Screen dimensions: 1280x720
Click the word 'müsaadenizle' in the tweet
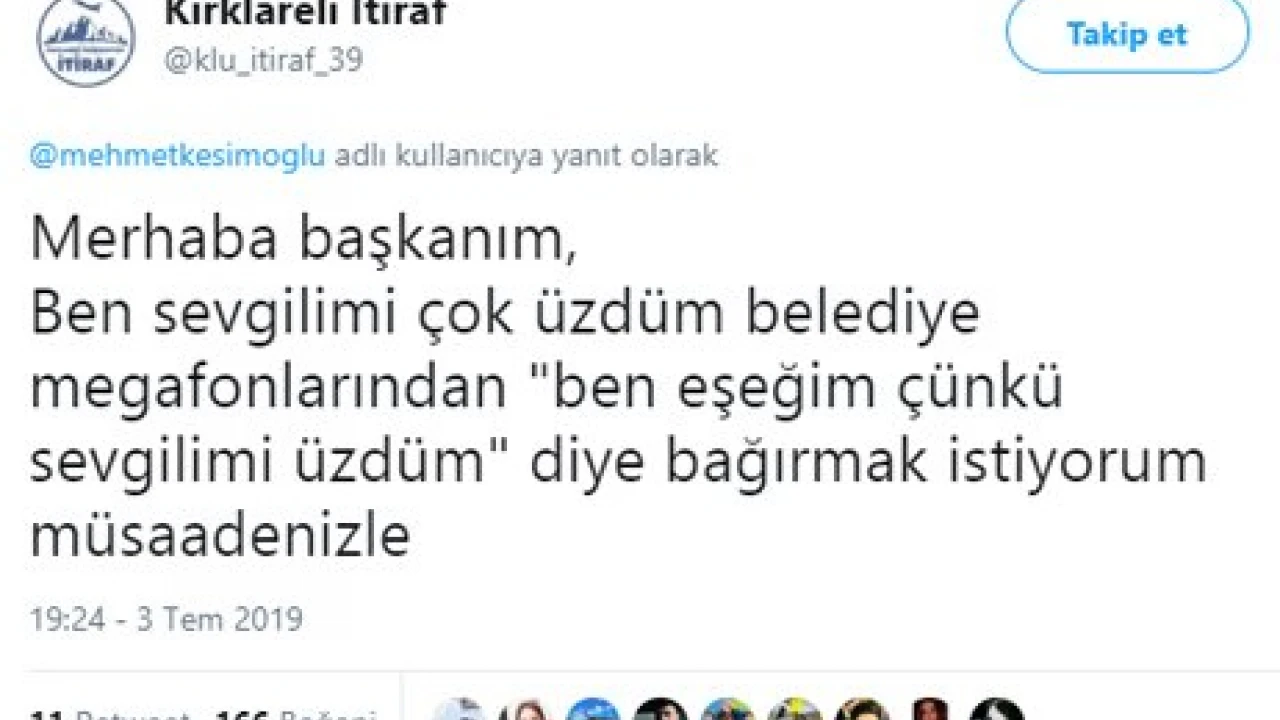click(220, 536)
